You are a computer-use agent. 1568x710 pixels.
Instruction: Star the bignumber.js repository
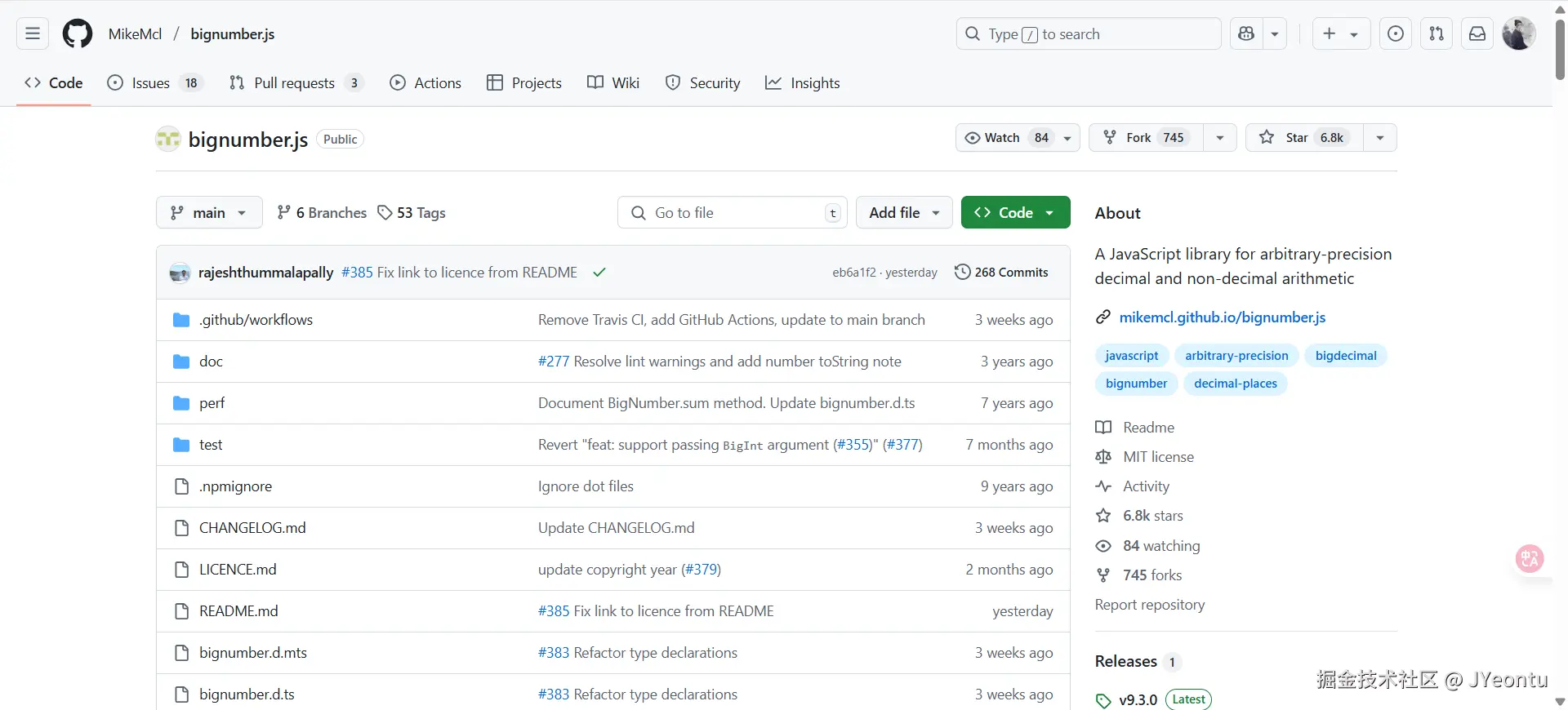point(1303,137)
